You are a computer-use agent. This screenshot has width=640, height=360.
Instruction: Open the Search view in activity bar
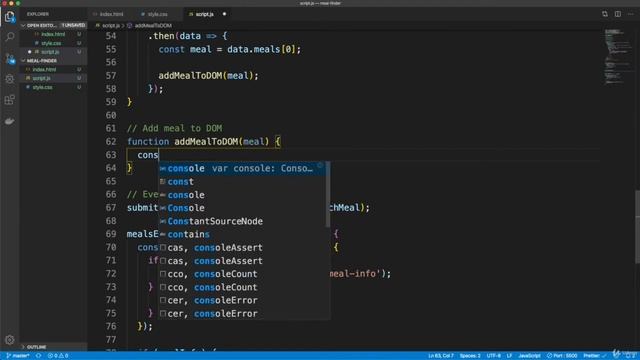pyautogui.click(x=9, y=37)
